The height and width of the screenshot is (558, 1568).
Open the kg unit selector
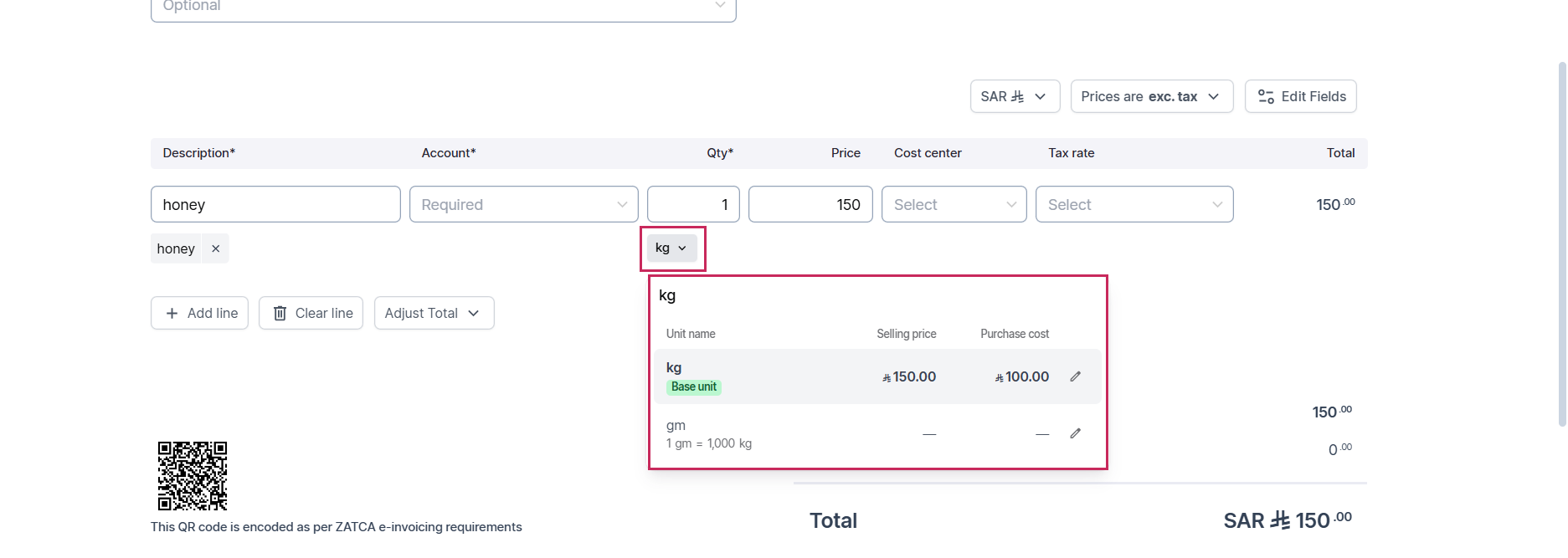pyautogui.click(x=671, y=248)
